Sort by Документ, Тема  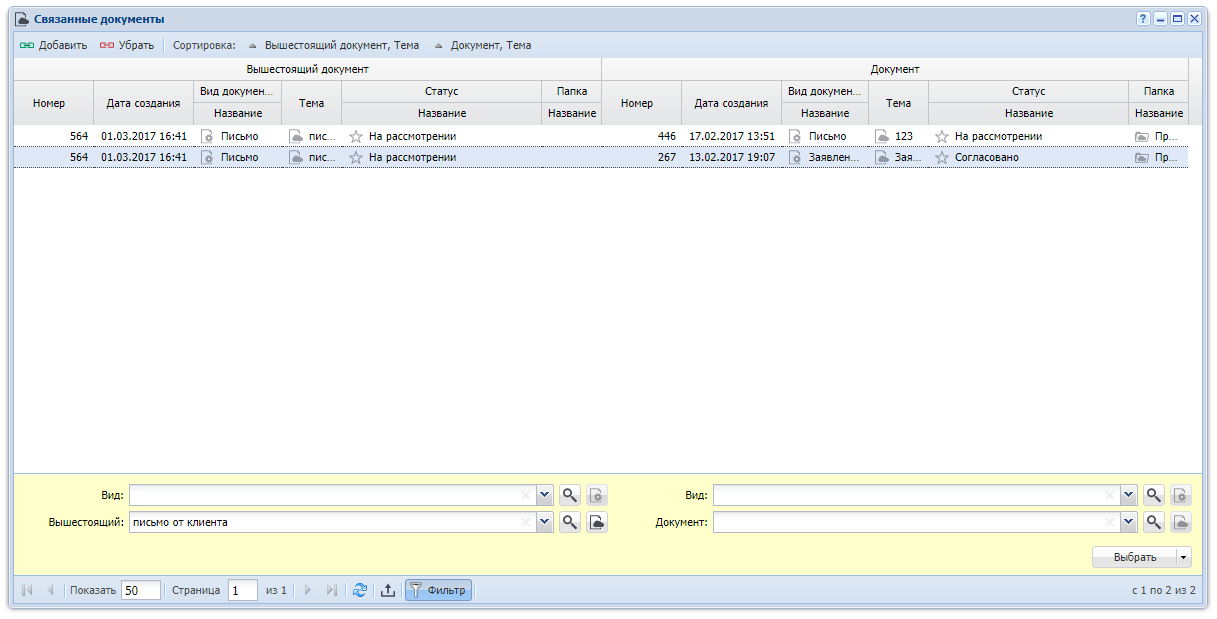482,45
